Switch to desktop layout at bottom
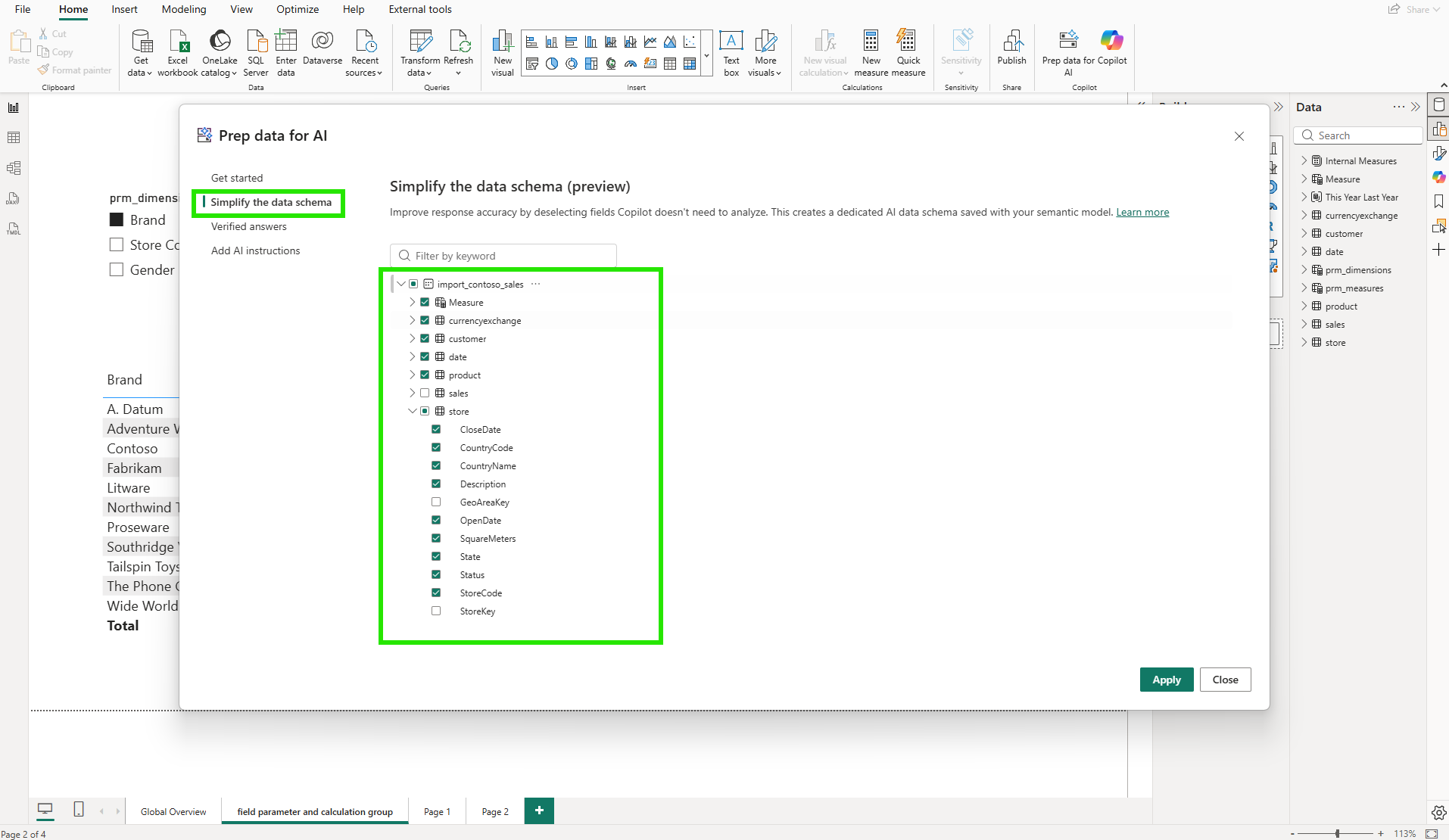The image size is (1449, 840). click(45, 810)
